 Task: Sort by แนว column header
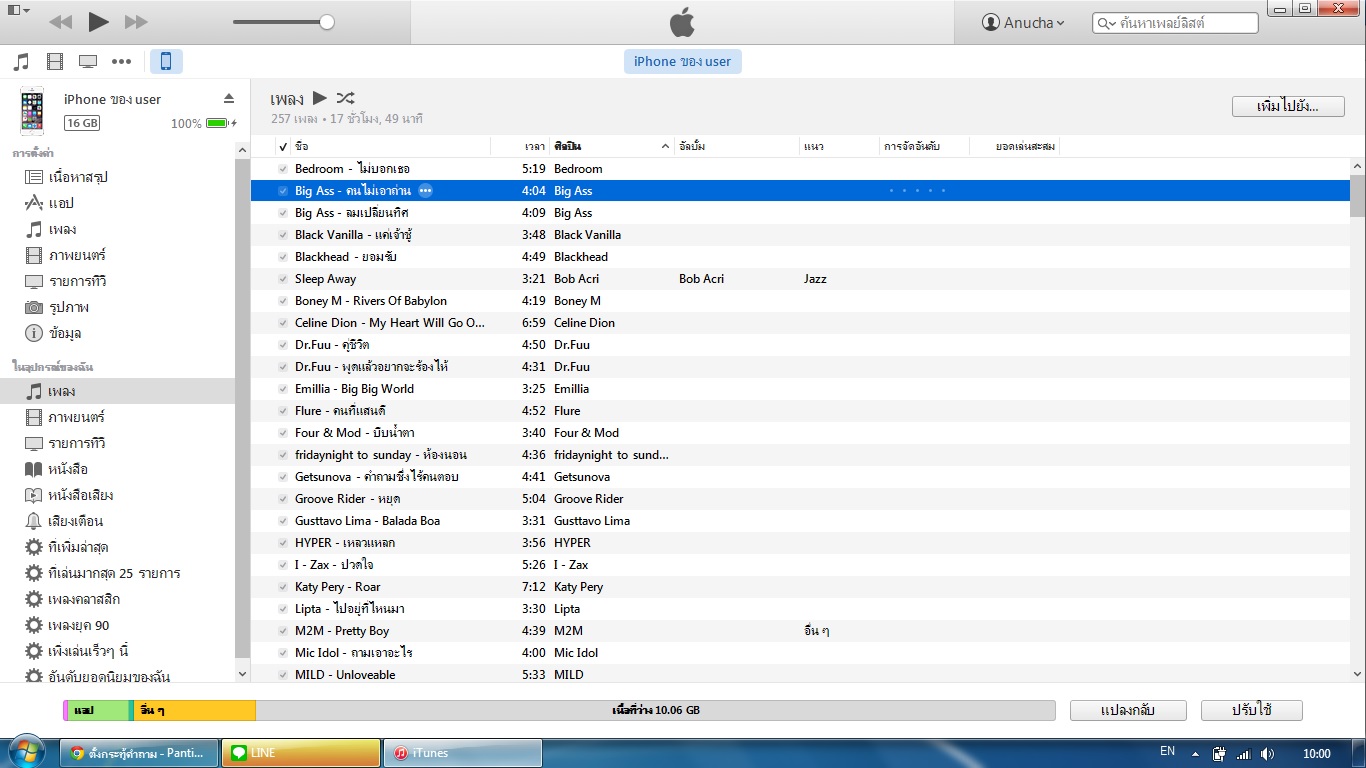point(838,147)
